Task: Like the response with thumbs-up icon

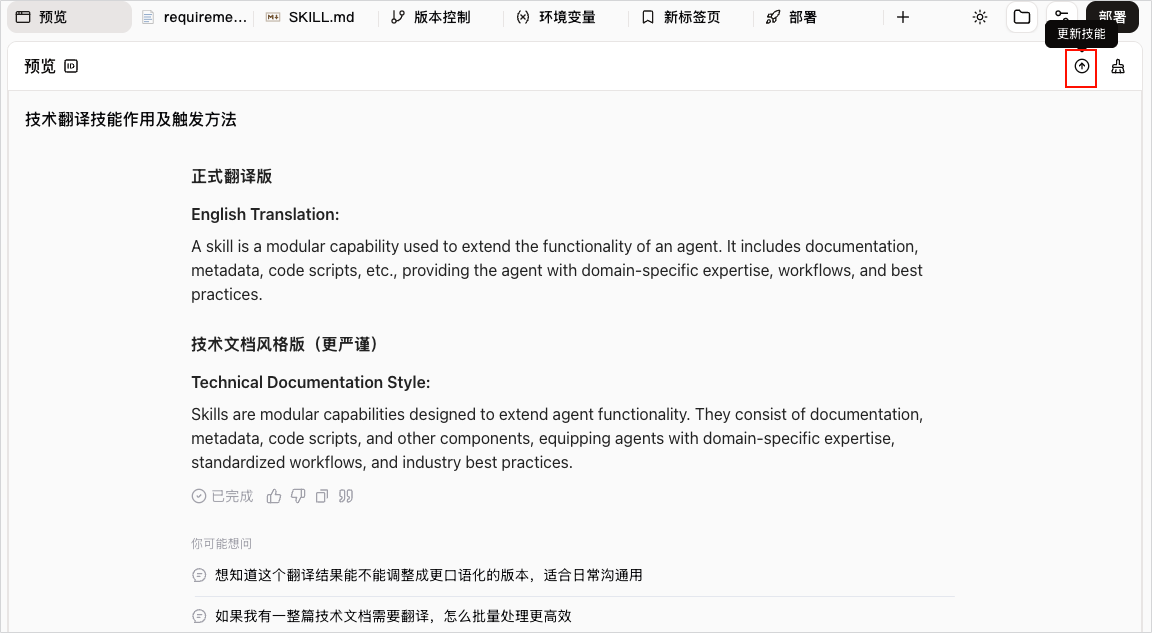Action: pyautogui.click(x=274, y=496)
